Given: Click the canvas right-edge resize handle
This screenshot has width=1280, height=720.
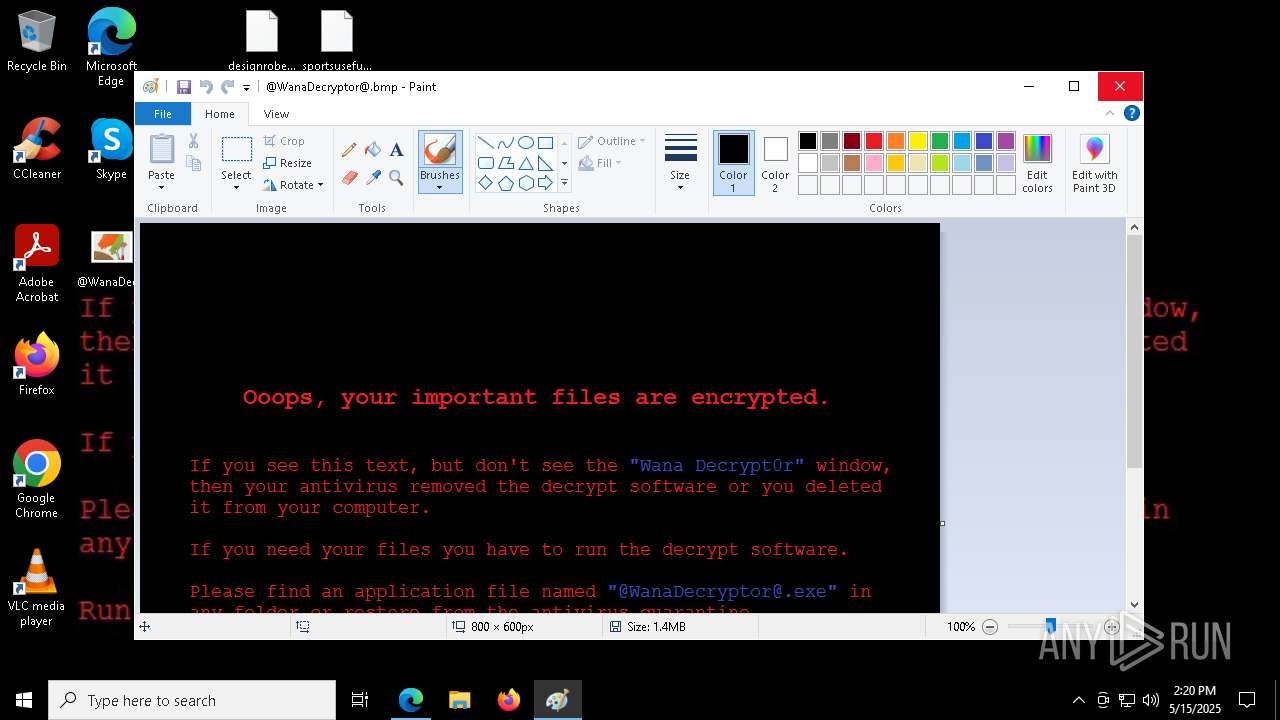Looking at the screenshot, I should [x=942, y=523].
